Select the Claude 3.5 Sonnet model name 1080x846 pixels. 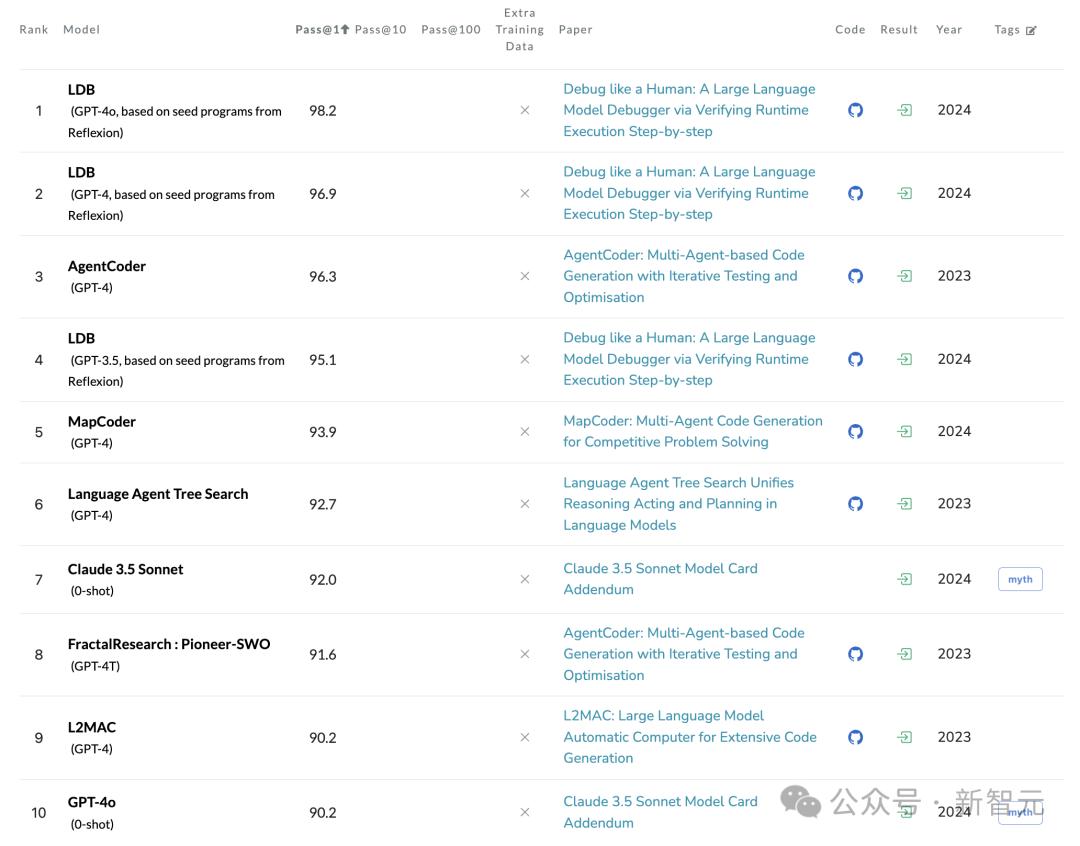point(126,569)
